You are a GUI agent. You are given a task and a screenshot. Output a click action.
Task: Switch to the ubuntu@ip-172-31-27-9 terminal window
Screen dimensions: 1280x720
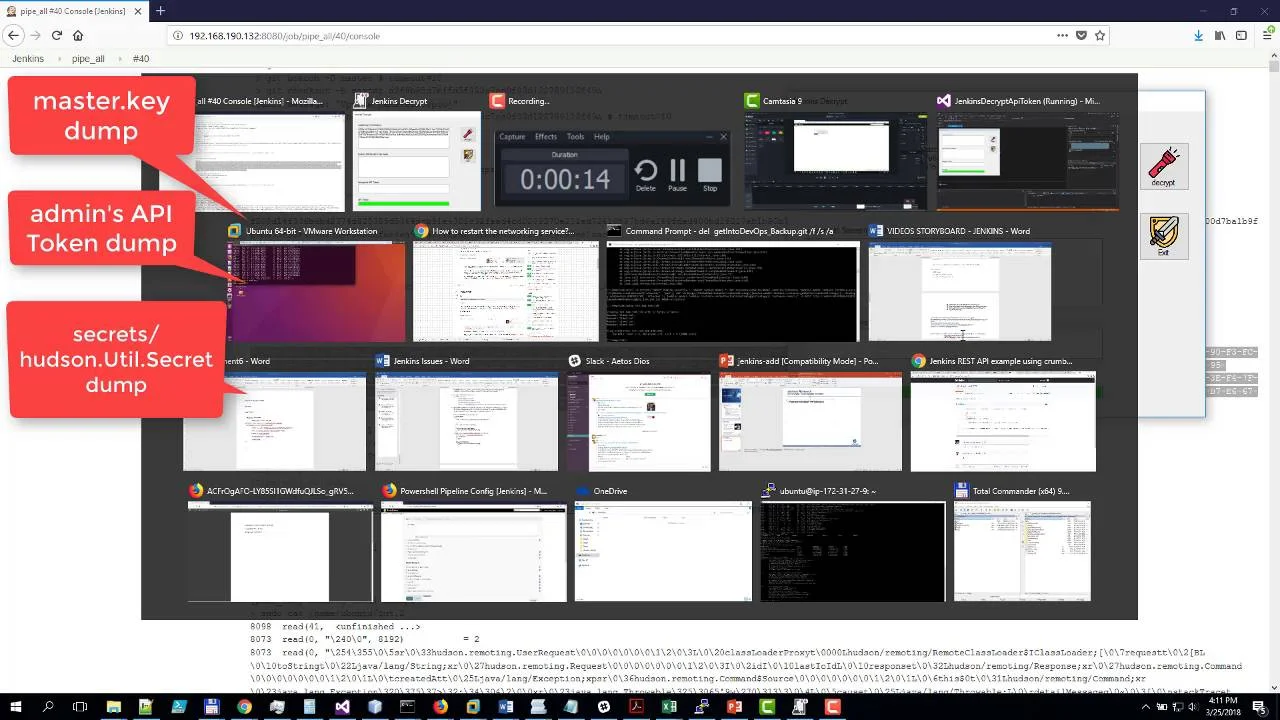[x=852, y=543]
